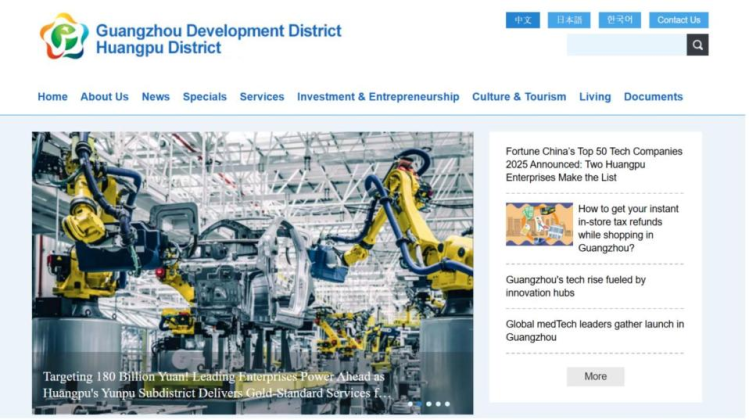Image resolution: width=749 pixels, height=420 pixels.
Task: Select the first carousel slide dot
Action: [410, 404]
